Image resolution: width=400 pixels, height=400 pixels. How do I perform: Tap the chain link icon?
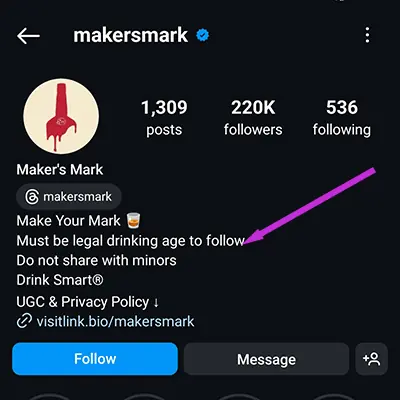(24, 321)
